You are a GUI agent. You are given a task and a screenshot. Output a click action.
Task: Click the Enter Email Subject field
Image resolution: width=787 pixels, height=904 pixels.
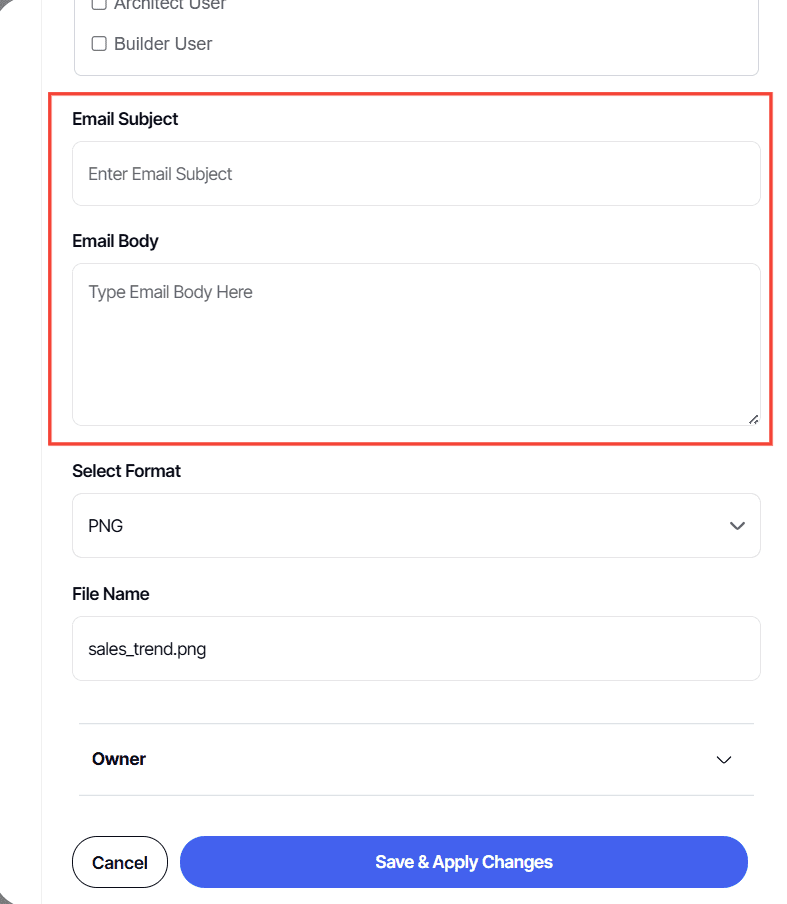click(416, 173)
